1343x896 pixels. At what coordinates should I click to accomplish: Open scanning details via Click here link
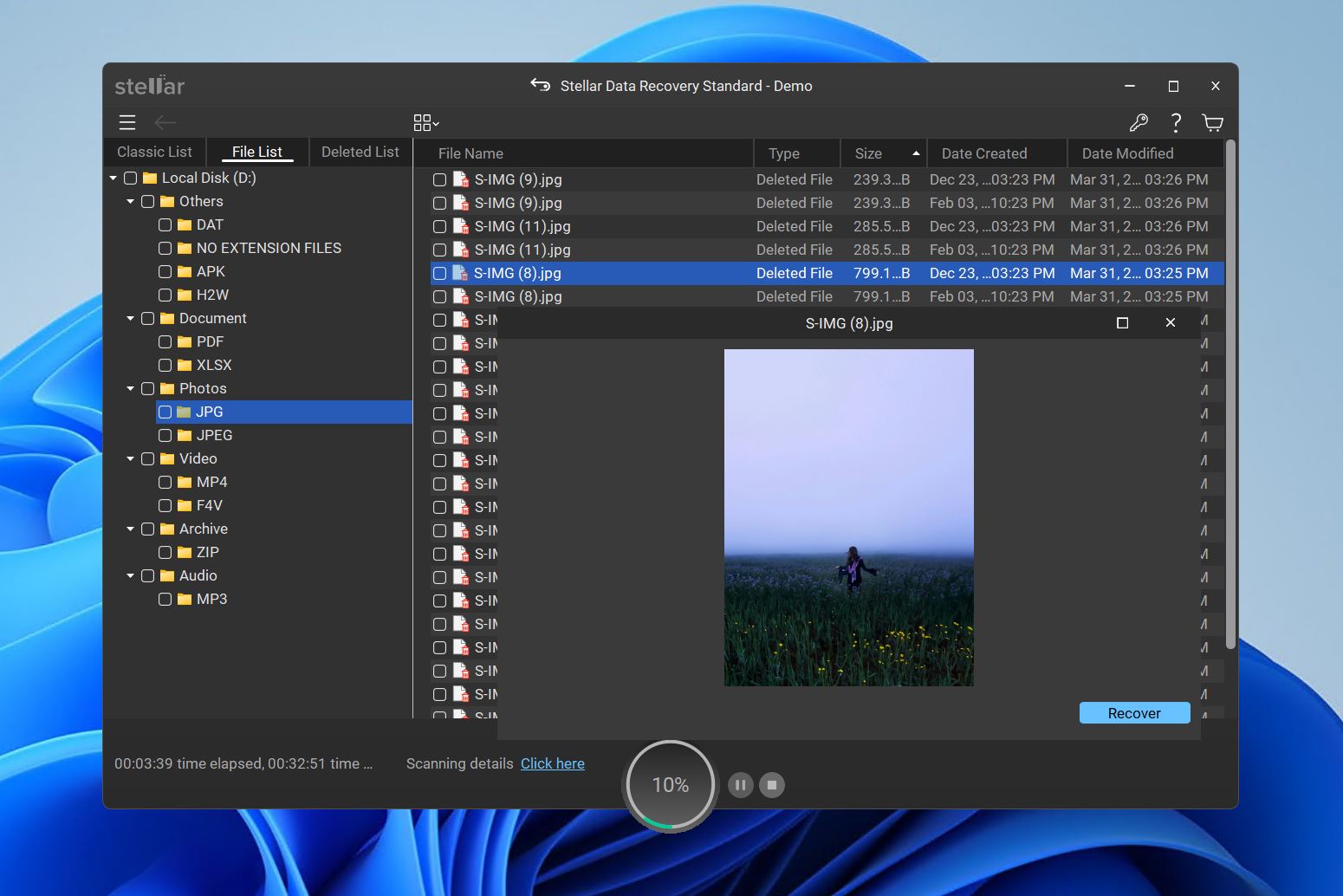click(x=553, y=763)
